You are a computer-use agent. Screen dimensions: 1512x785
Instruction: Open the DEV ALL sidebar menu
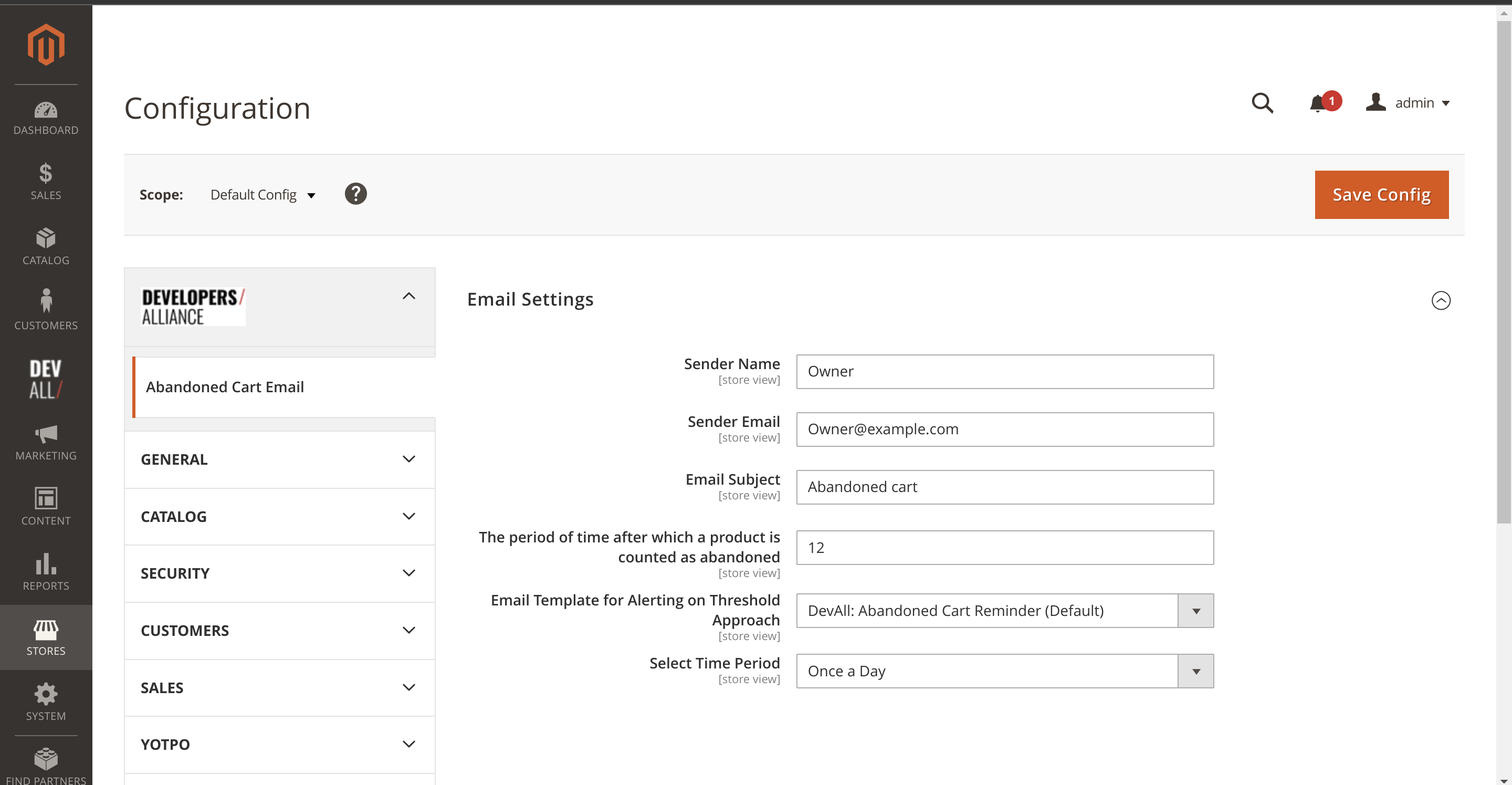(46, 379)
